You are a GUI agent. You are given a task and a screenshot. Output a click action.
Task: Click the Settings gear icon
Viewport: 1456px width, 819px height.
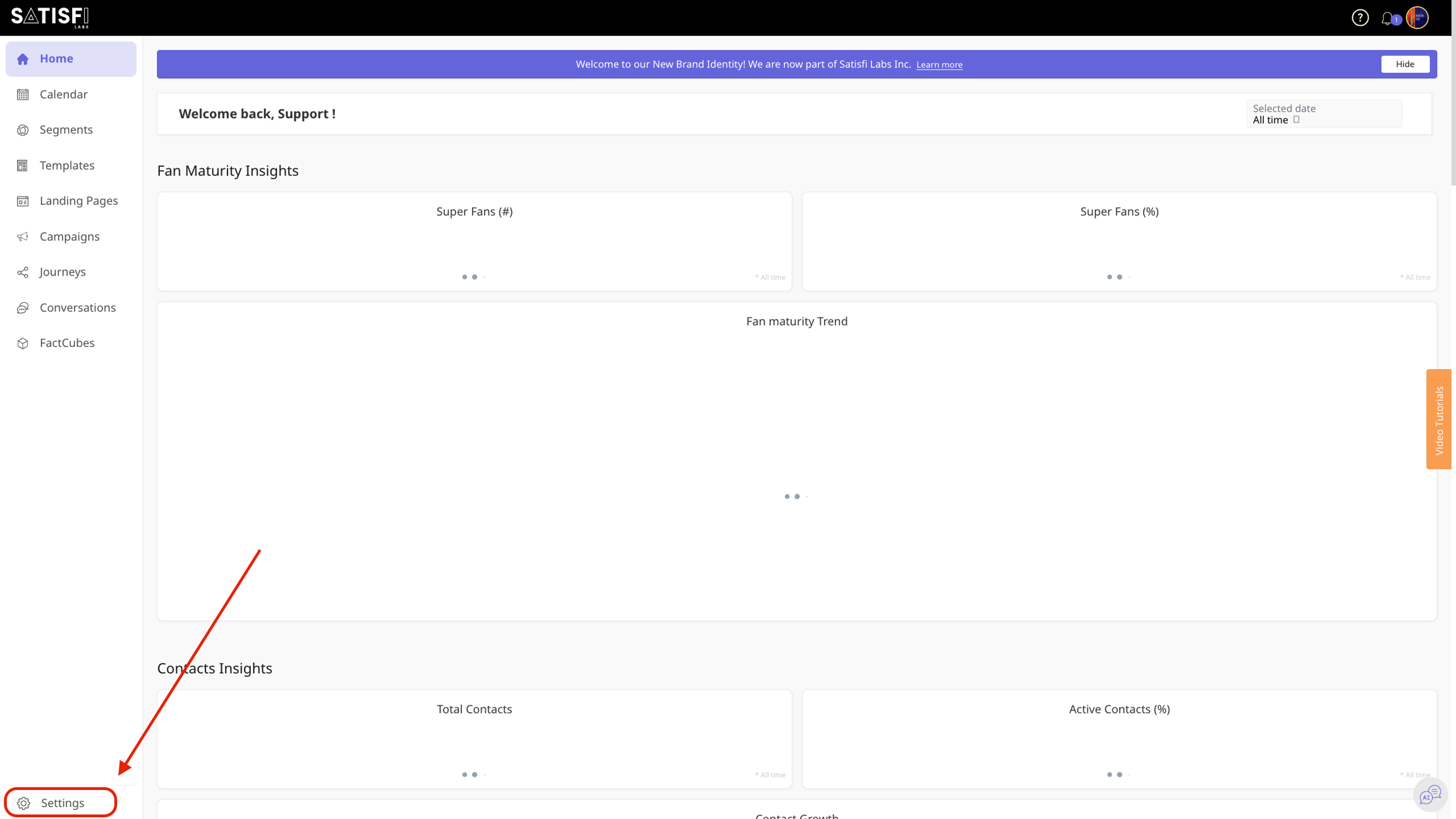pyautogui.click(x=24, y=803)
